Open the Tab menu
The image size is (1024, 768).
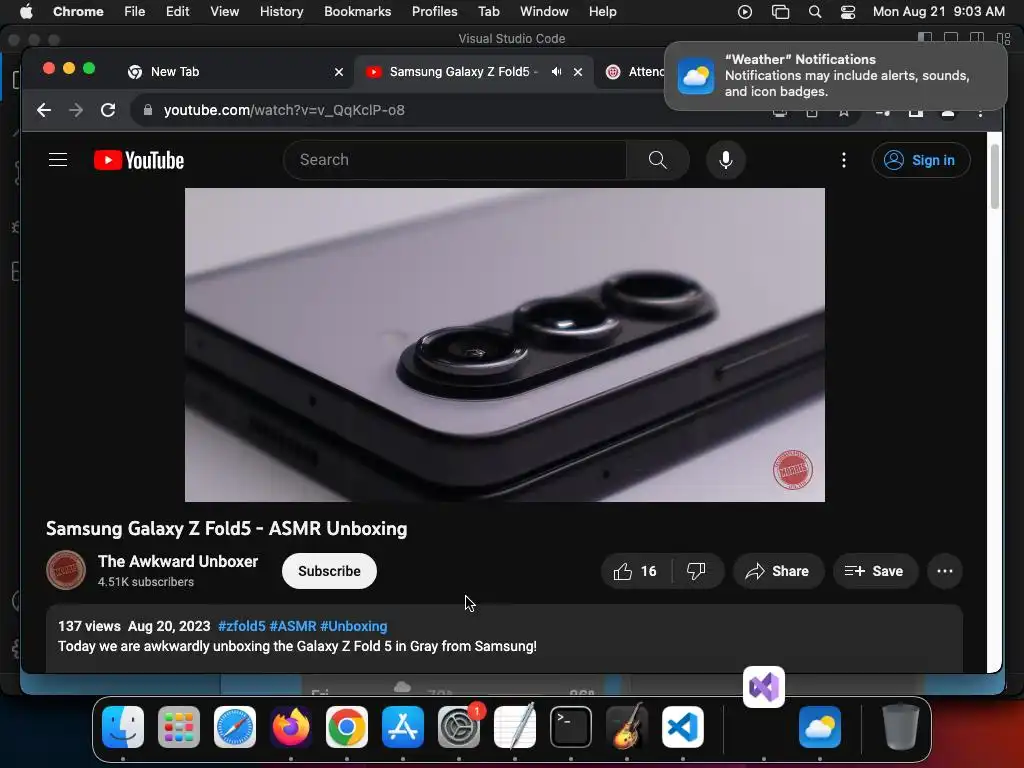pyautogui.click(x=488, y=12)
